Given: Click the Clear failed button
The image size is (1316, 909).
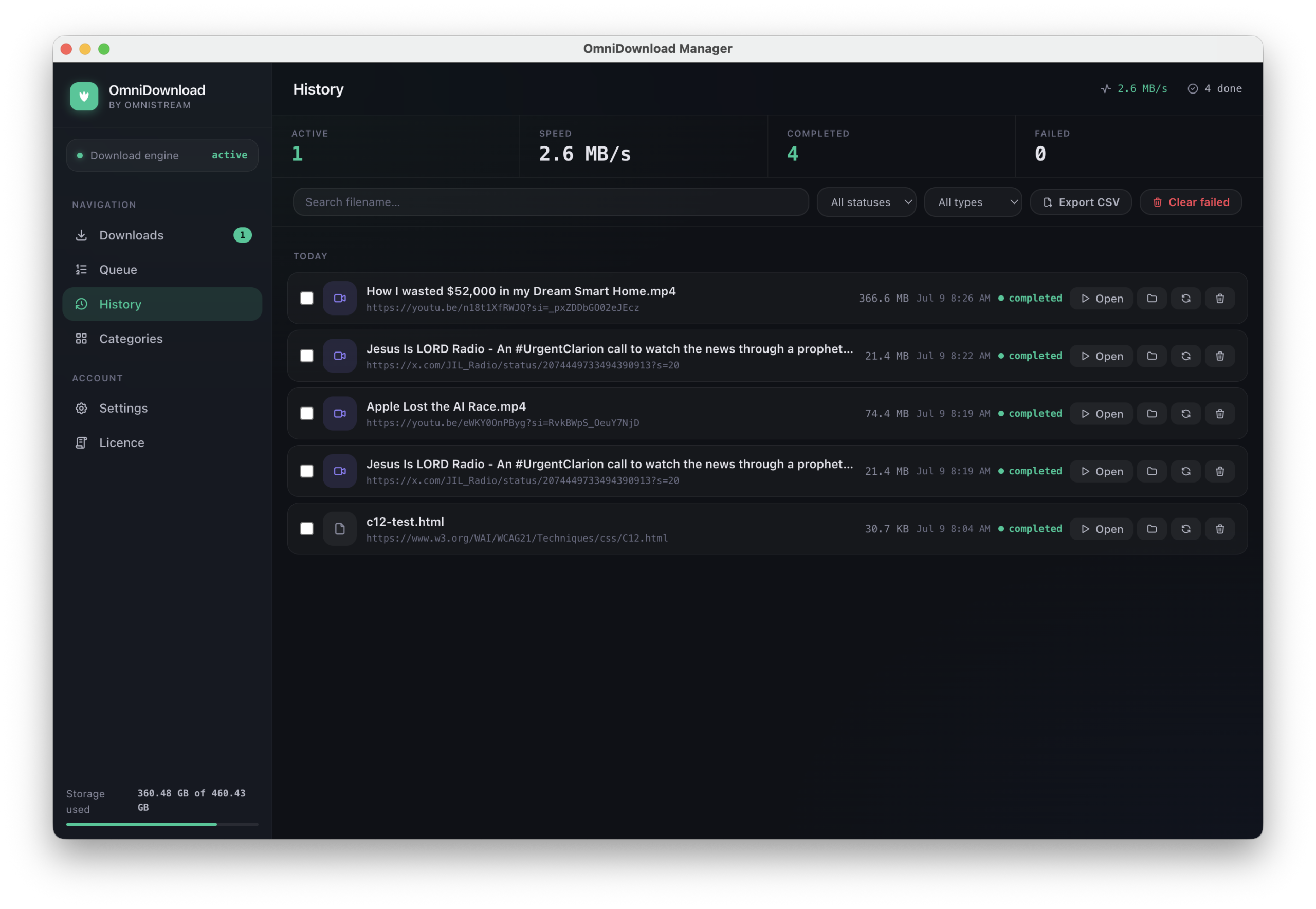Looking at the screenshot, I should tap(1191, 202).
